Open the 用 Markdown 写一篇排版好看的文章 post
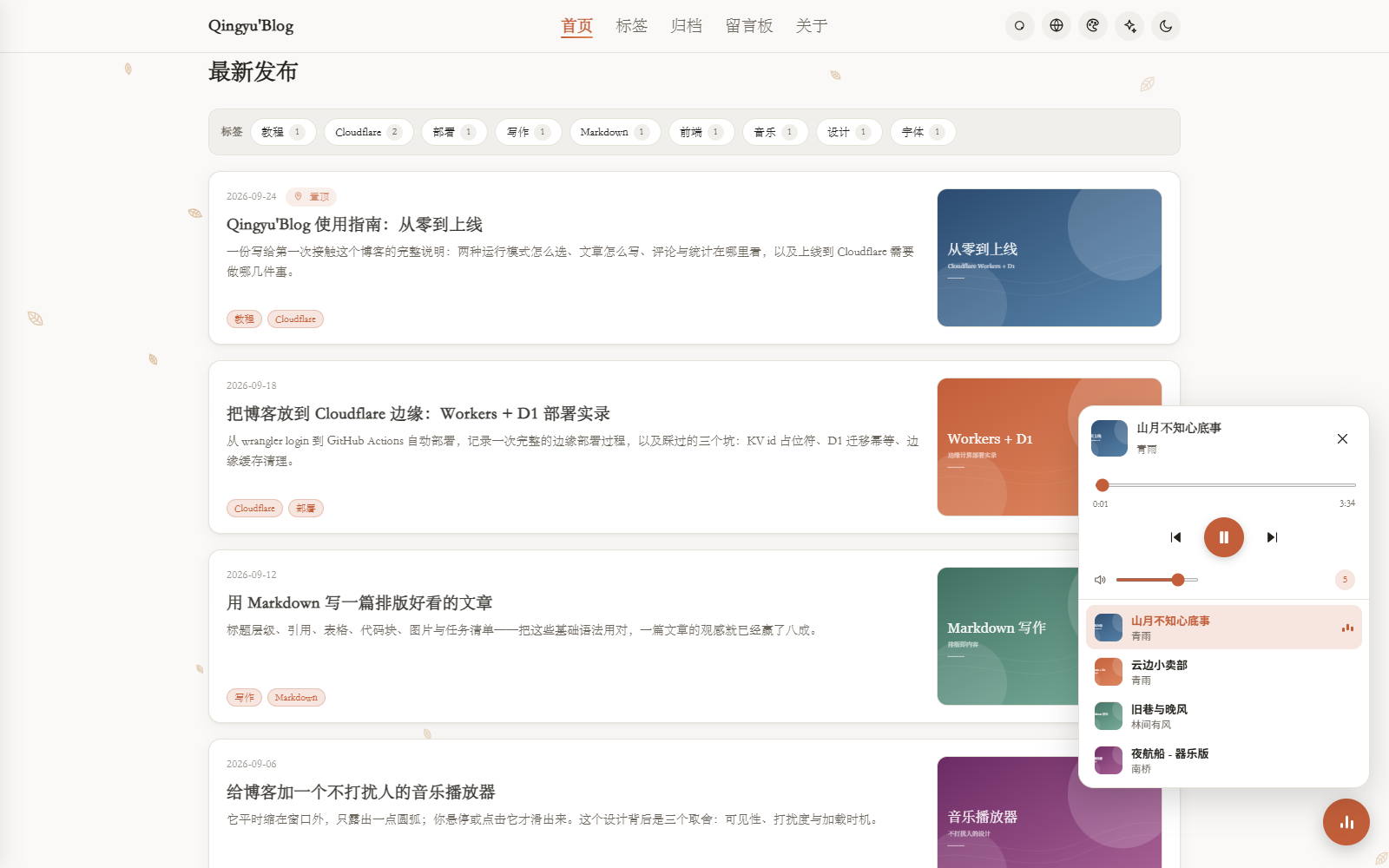 (x=359, y=603)
